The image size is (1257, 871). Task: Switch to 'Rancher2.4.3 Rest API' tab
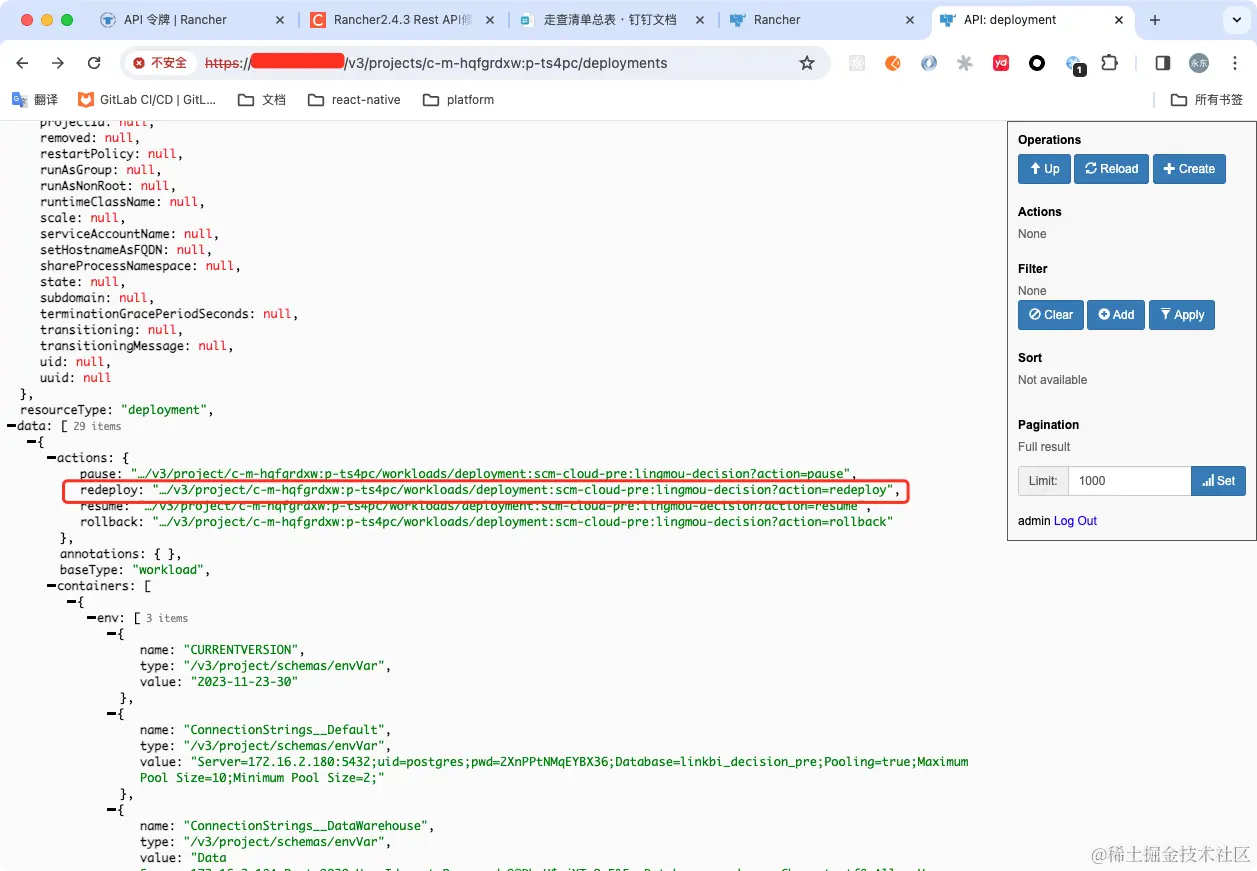[403, 20]
